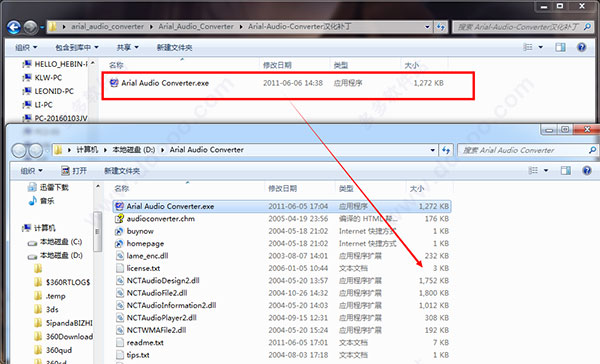The width and height of the screenshot is (600, 364).
Task: Toggle preview pane in the rear window
Action: click(560, 47)
